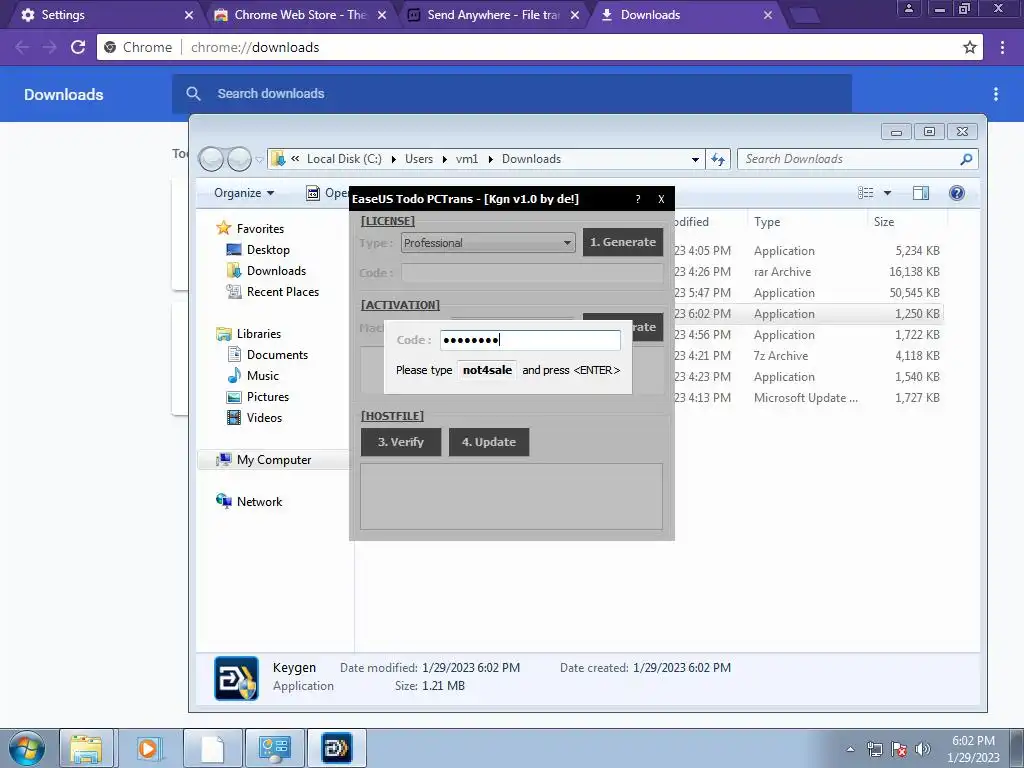Click the Explorer forward navigation button
This screenshot has height=768, width=1024.
pyautogui.click(x=239, y=159)
